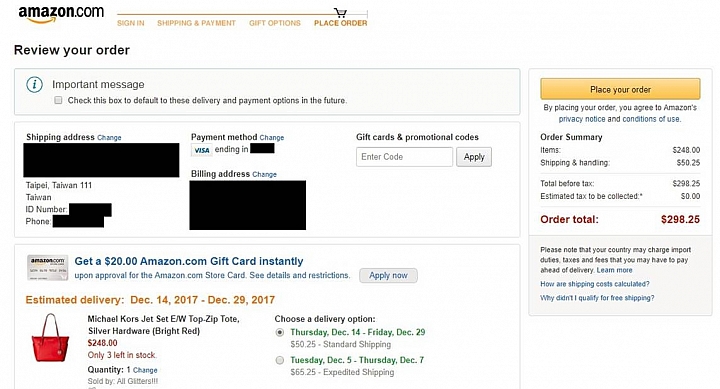
Task: Change the item quantity
Action: point(145,370)
